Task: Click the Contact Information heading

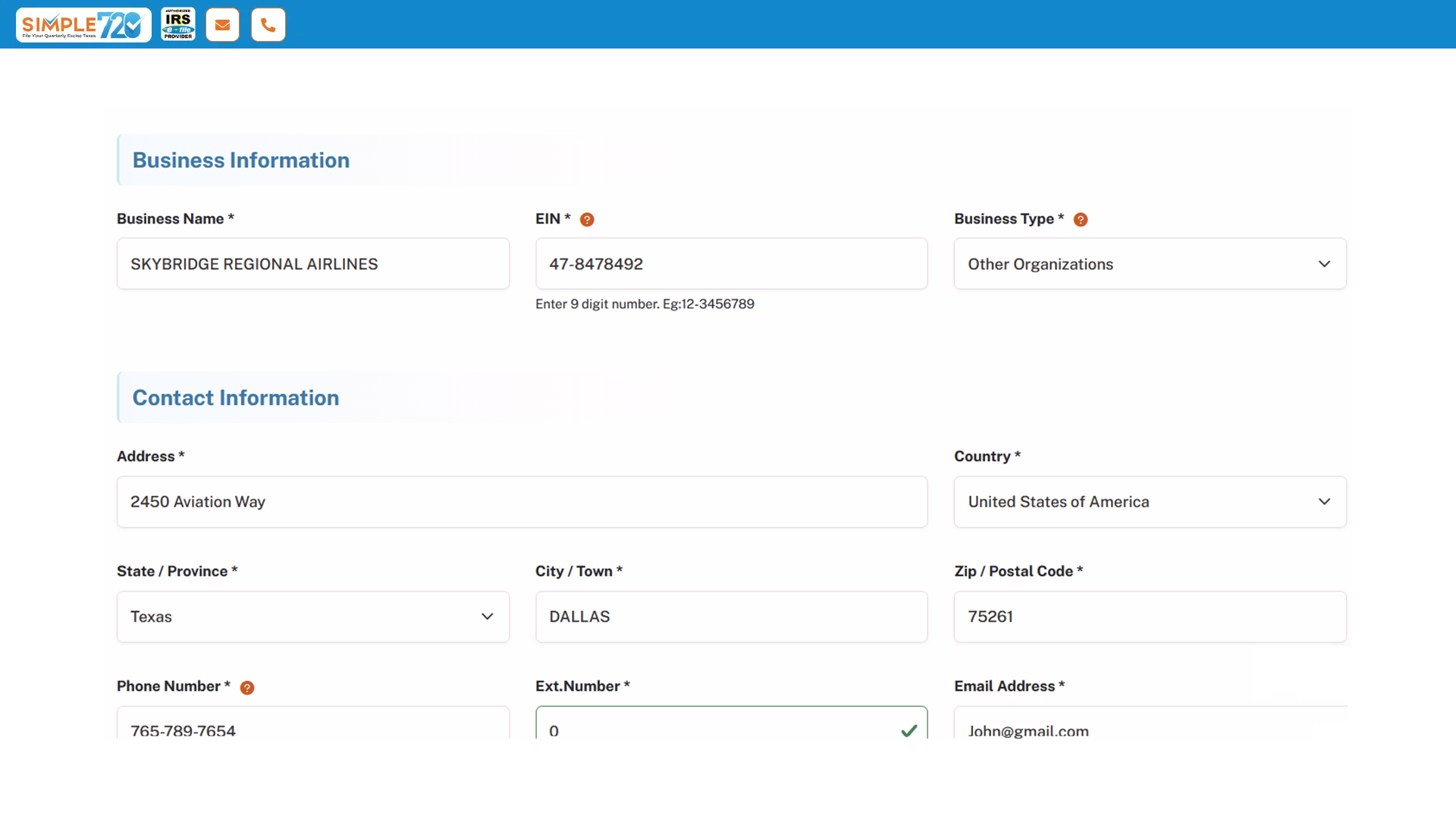Action: point(236,397)
